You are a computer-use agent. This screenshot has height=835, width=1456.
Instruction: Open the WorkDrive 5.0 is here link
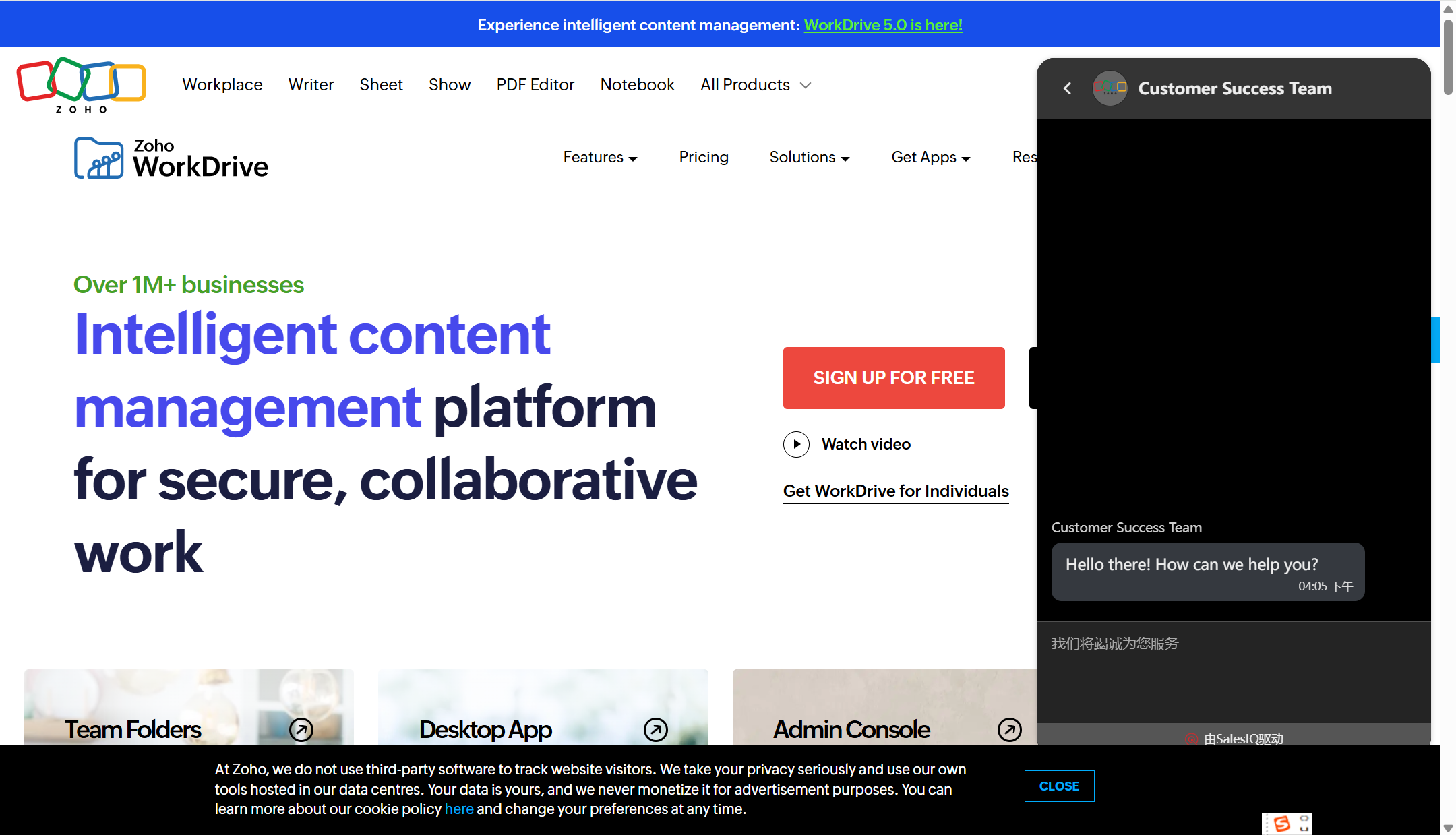(x=882, y=25)
